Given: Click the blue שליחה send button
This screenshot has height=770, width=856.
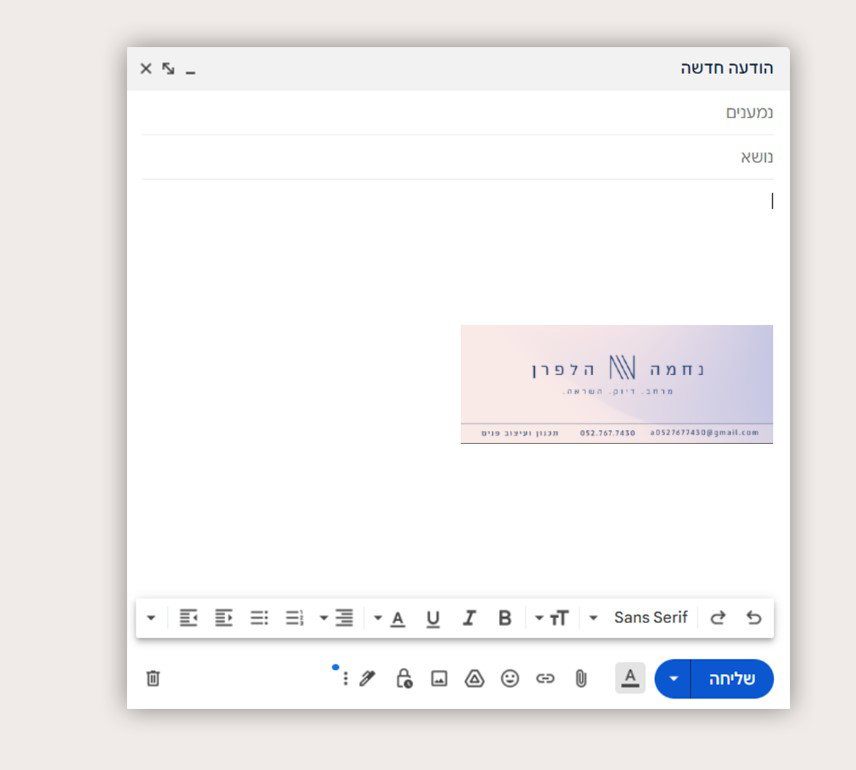Looking at the screenshot, I should click(x=732, y=679).
